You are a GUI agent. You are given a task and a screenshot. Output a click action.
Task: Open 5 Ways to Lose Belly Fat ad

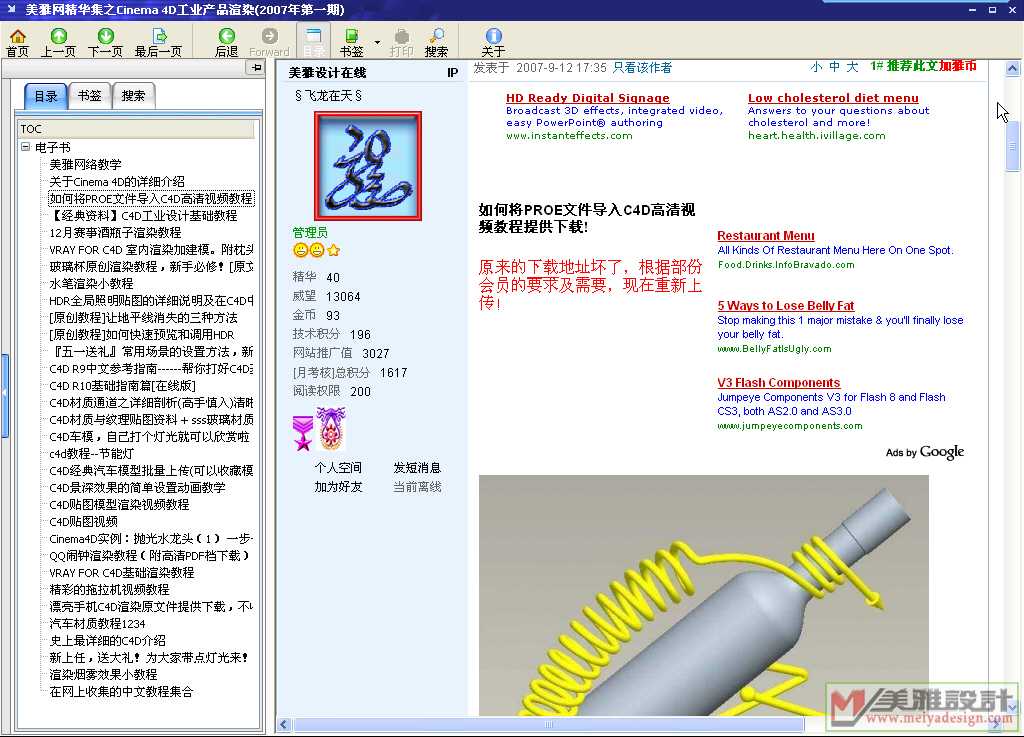[786, 306]
